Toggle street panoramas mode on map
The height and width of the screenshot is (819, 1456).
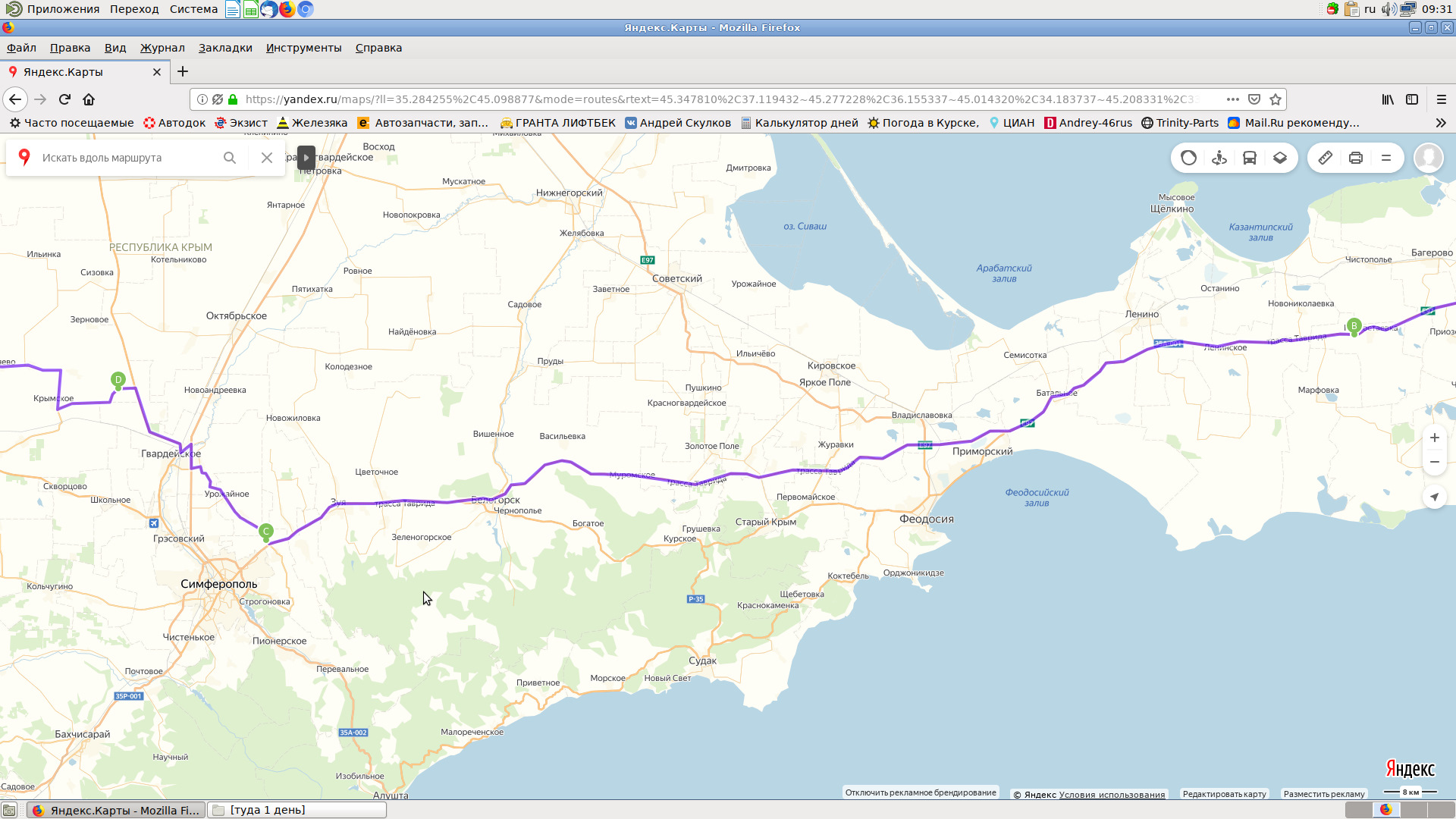point(1219,158)
